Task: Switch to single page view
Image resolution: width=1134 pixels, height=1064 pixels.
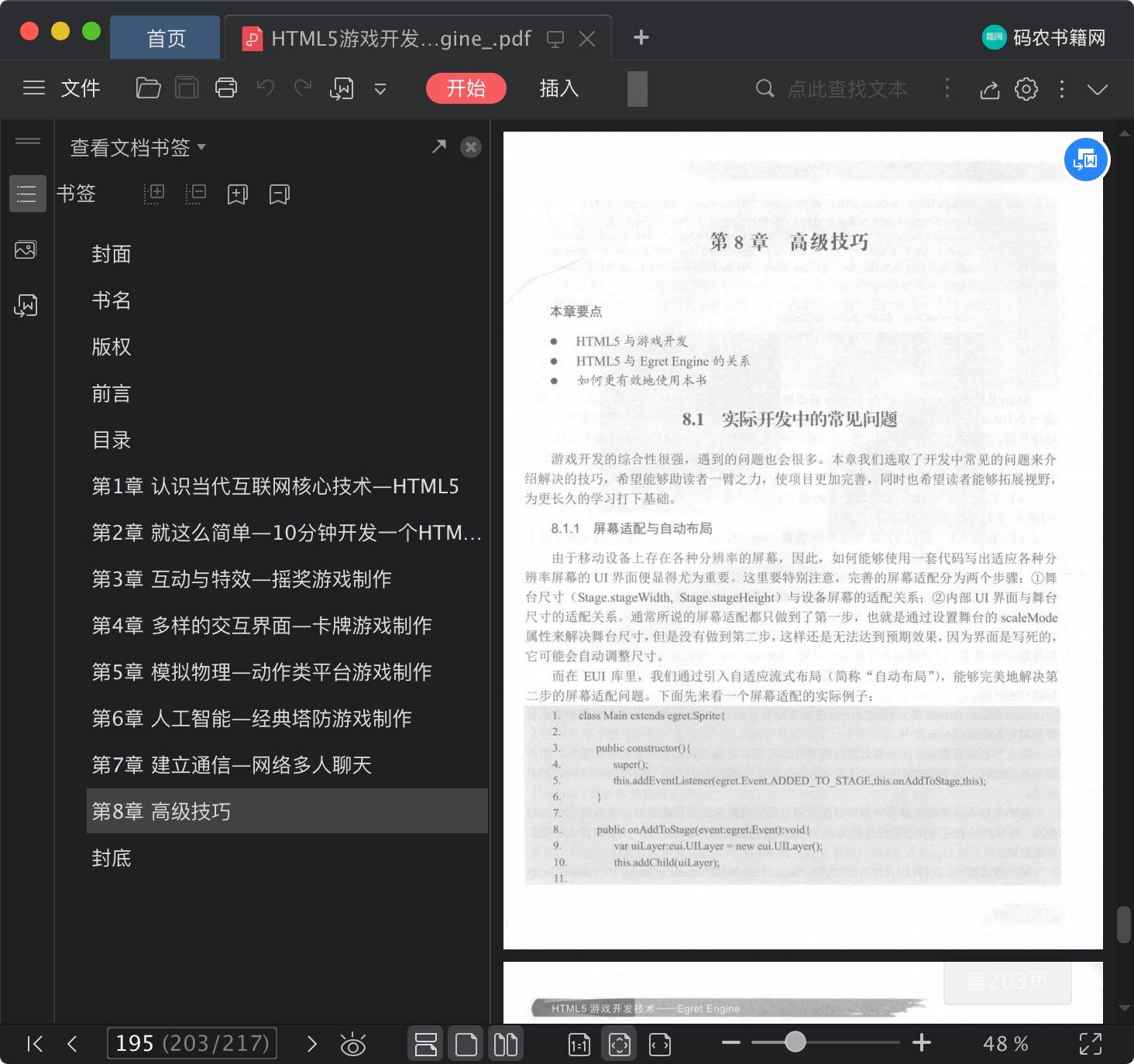Action: [466, 1044]
